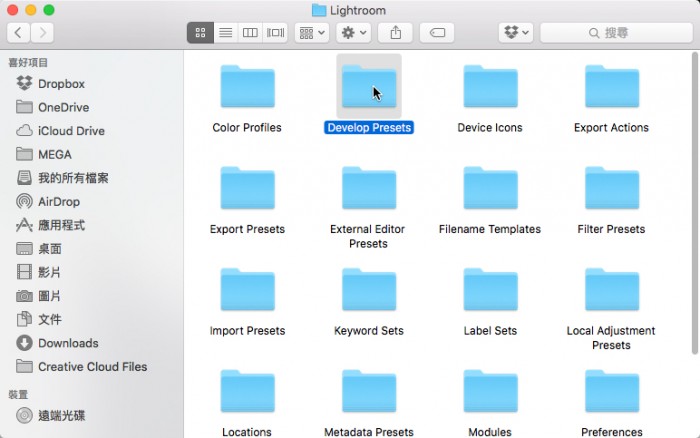
Task: Switch to icon view mode
Action: [200, 32]
